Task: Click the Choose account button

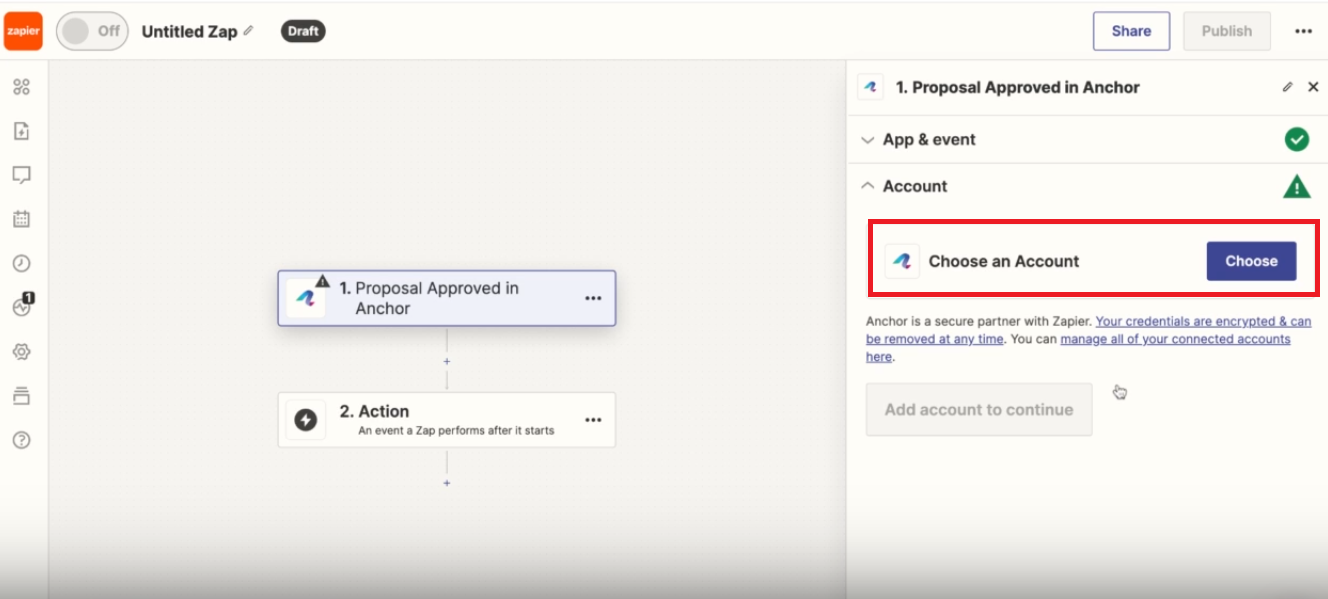Action: [x=1251, y=261]
